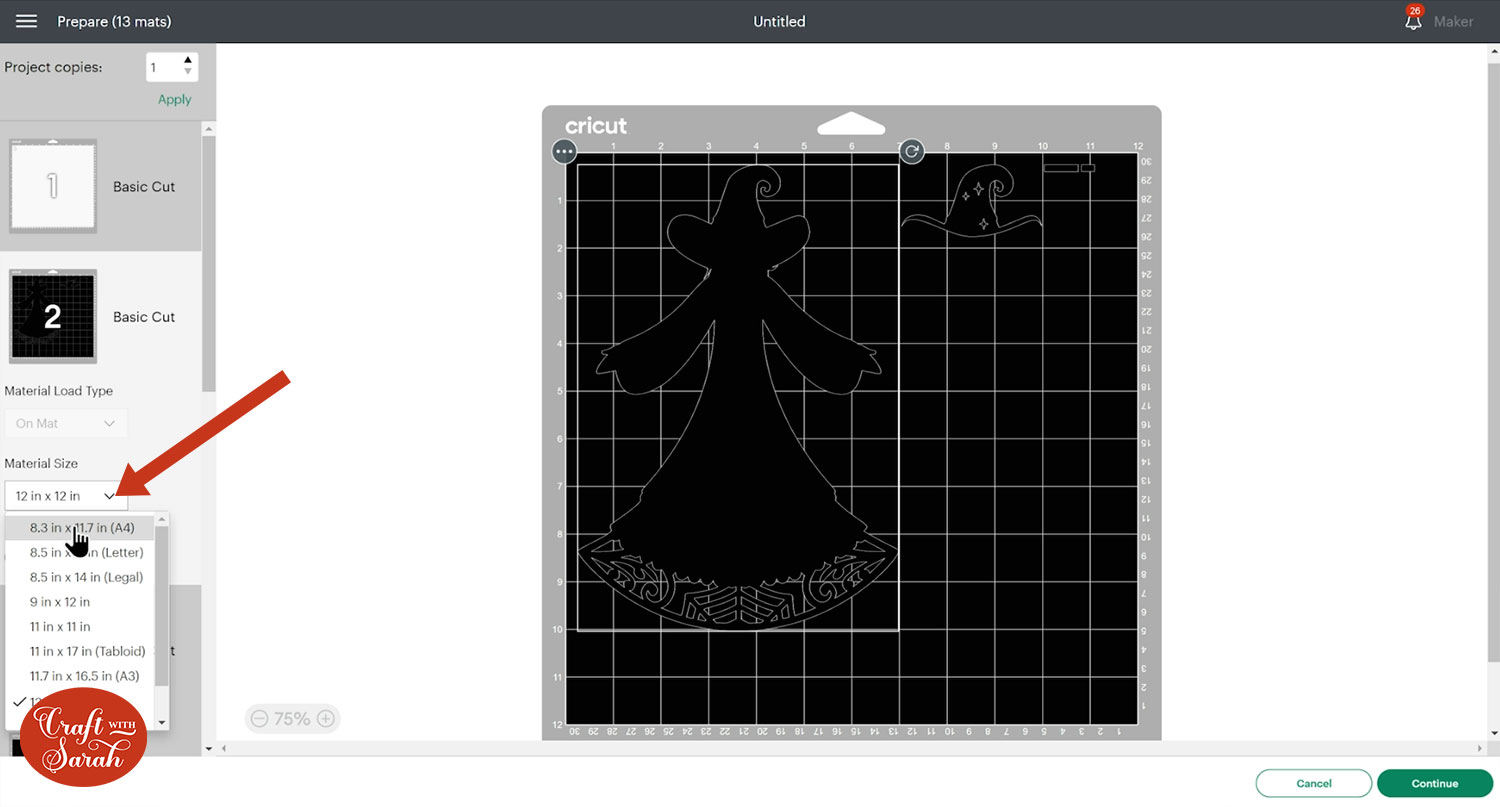Click the rotate handle on the mat
Screen dimensions: 1500x807
click(x=911, y=152)
